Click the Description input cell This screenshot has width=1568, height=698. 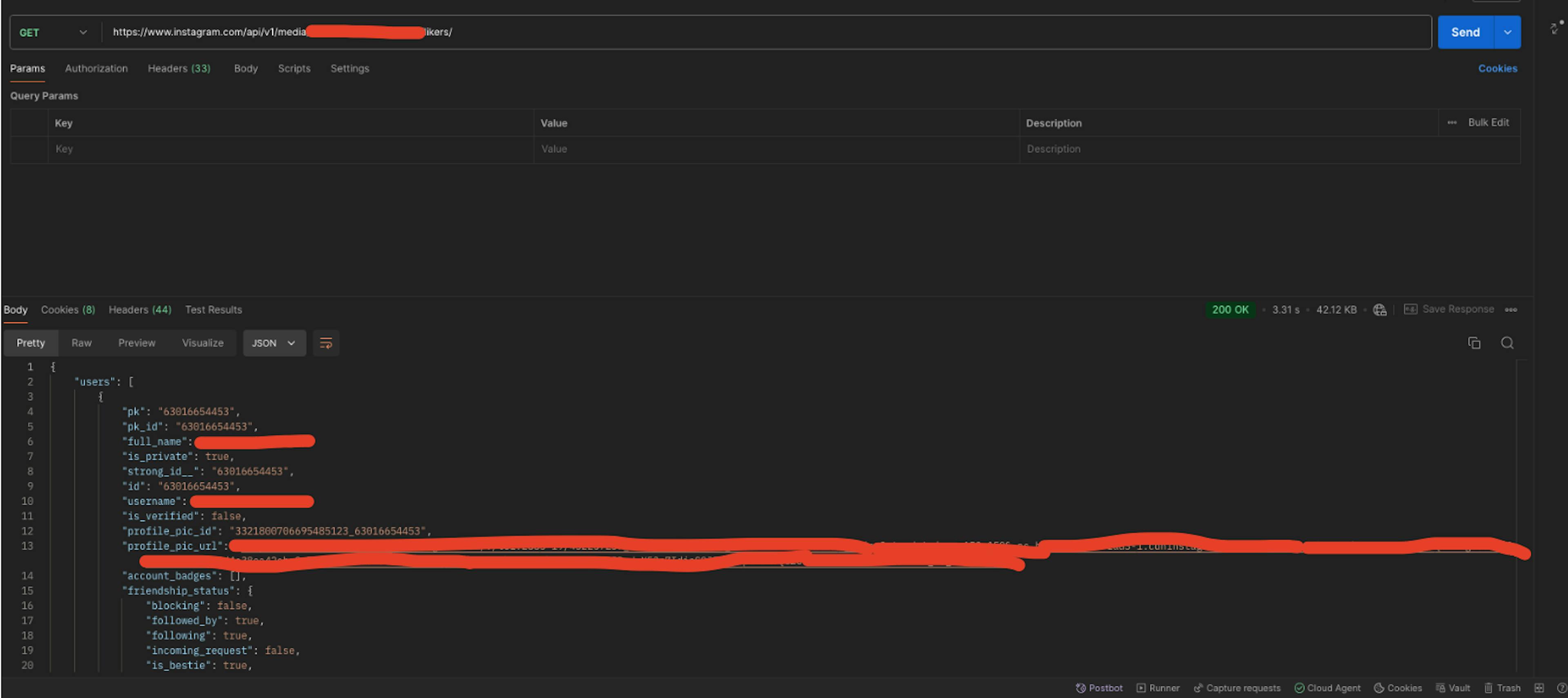[x=1270, y=149]
